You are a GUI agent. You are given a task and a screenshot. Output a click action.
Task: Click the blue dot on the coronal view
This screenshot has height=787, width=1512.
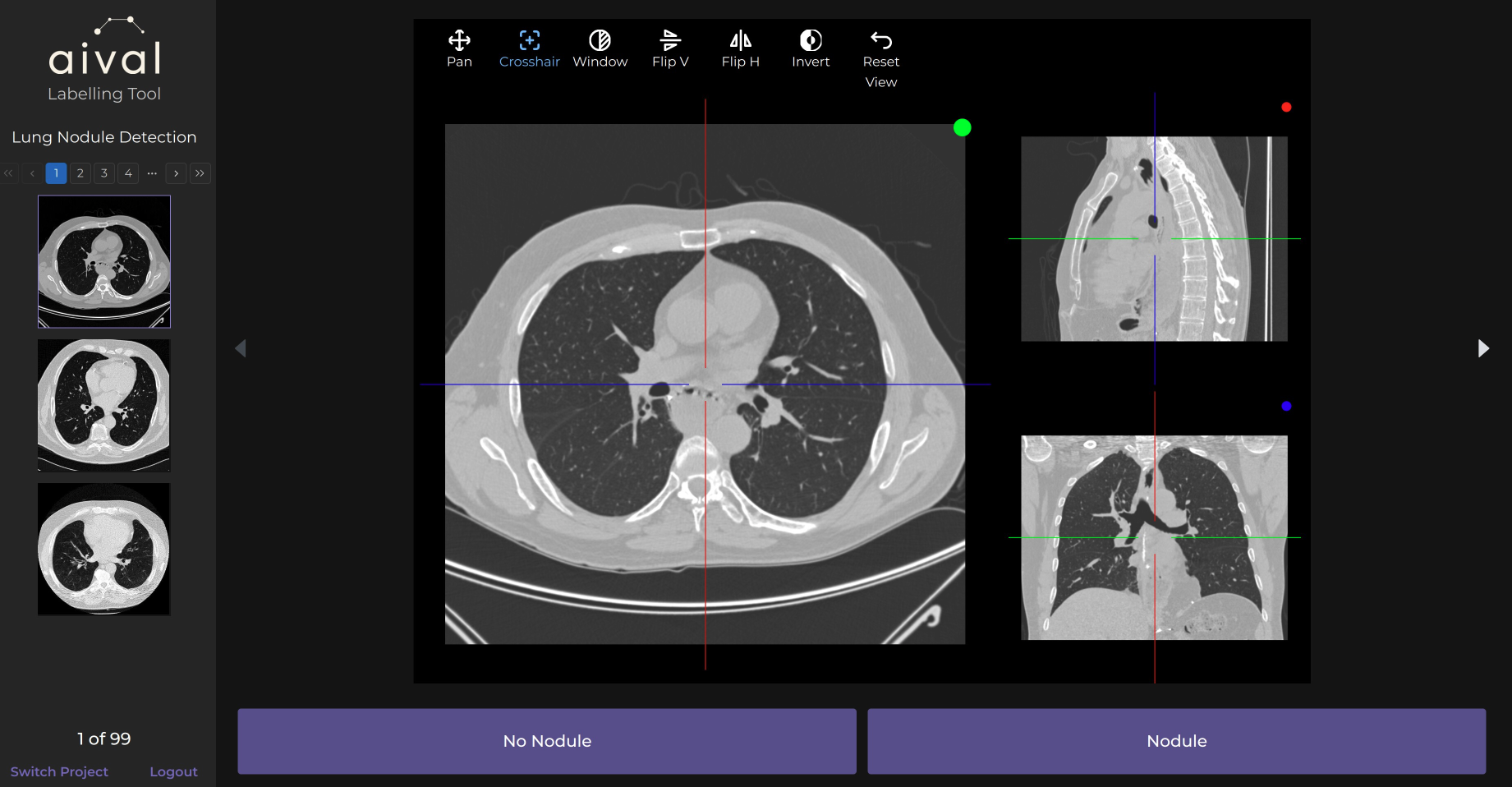click(1286, 406)
